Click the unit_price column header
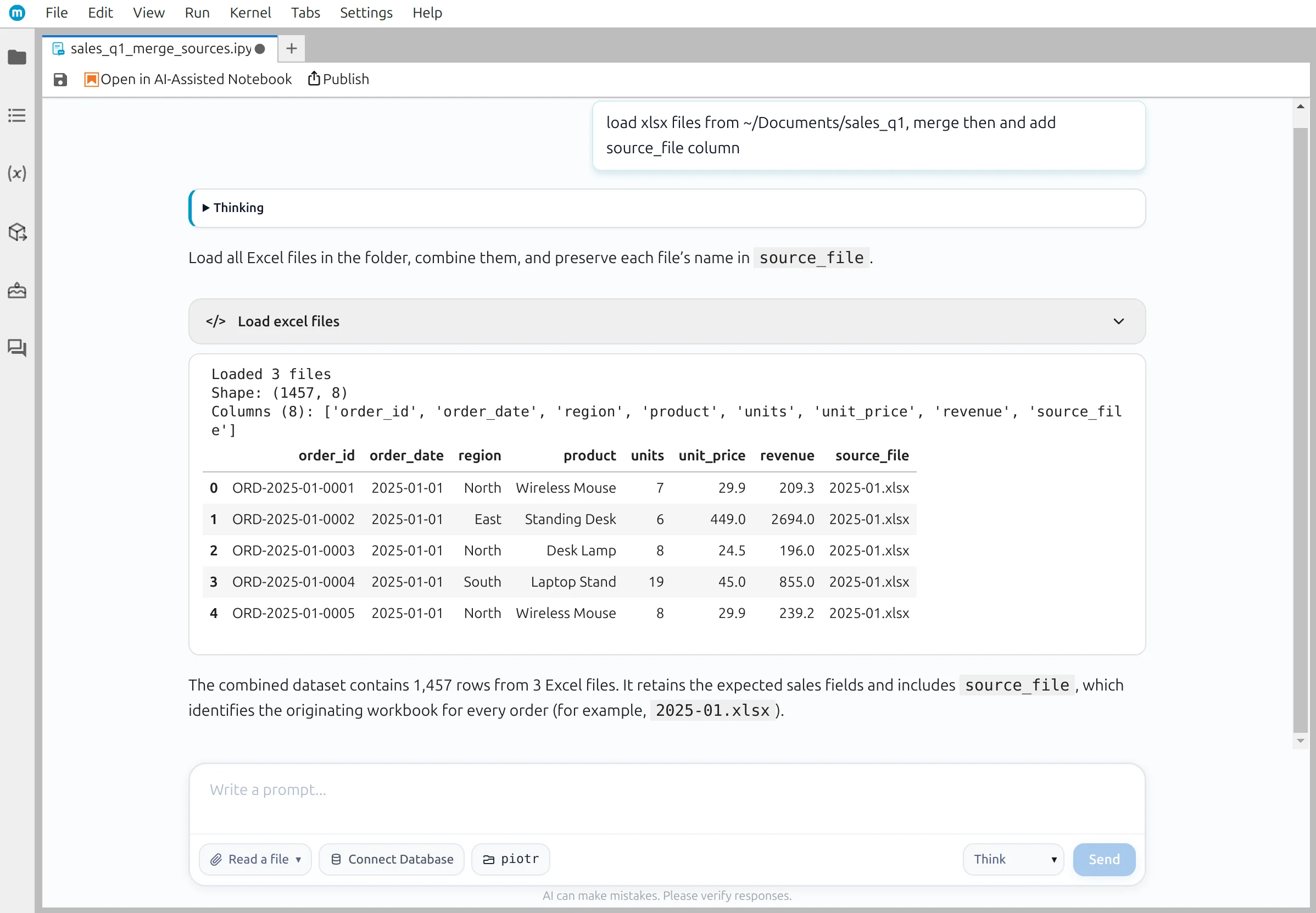Image resolution: width=1316 pixels, height=913 pixels. [712, 456]
